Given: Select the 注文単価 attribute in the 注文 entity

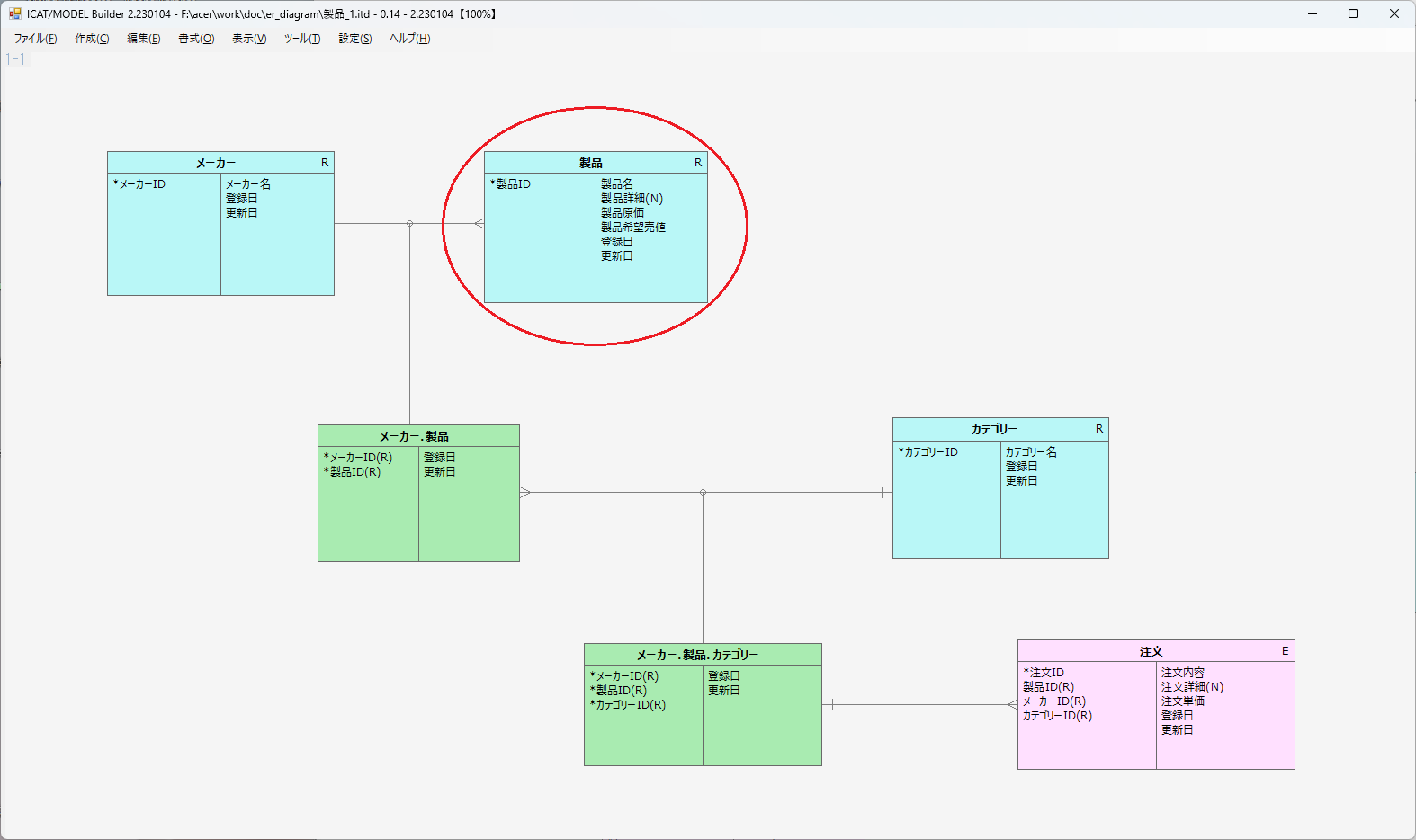Looking at the screenshot, I should click(x=1182, y=701).
